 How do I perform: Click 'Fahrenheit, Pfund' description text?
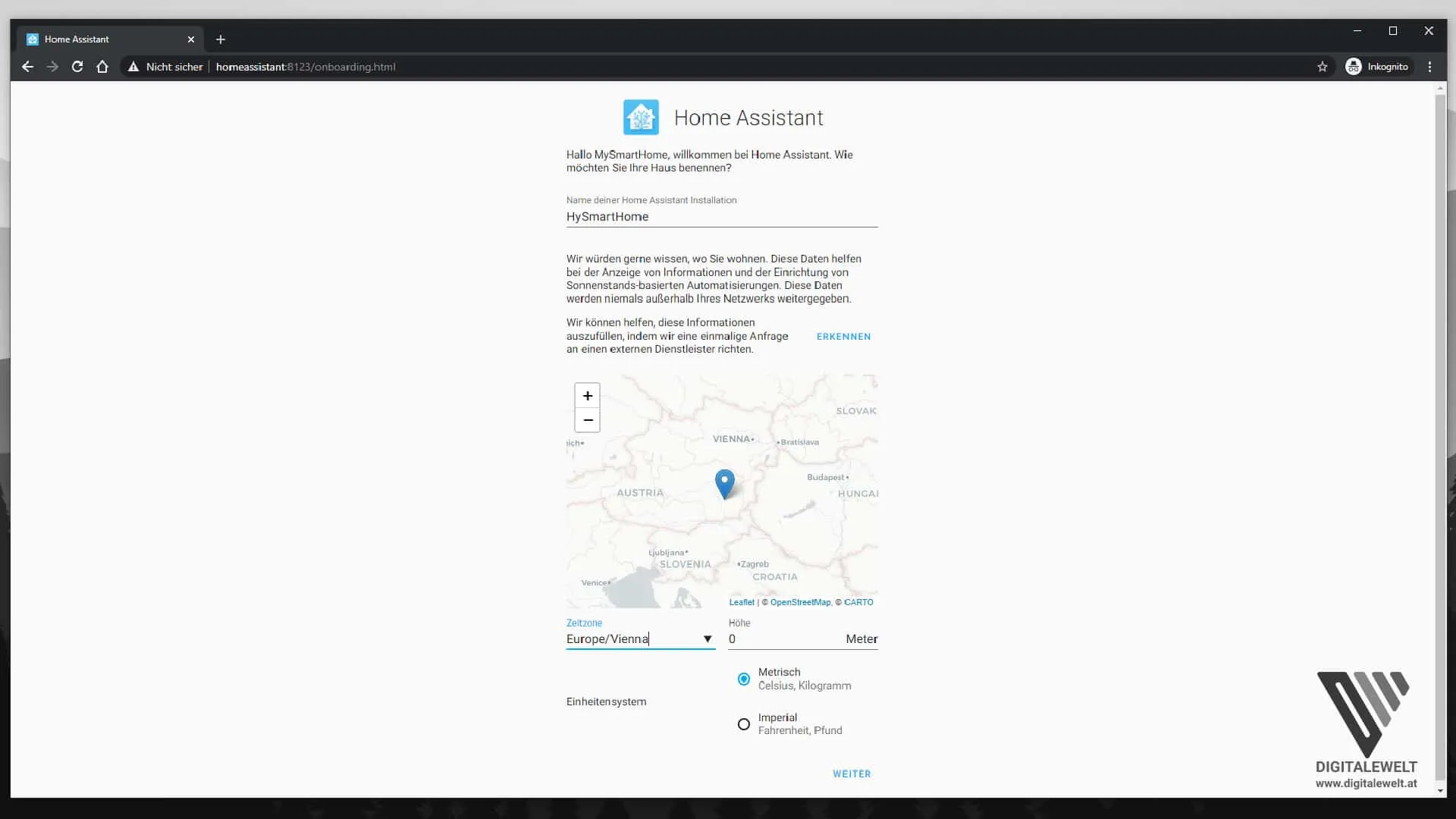click(800, 730)
